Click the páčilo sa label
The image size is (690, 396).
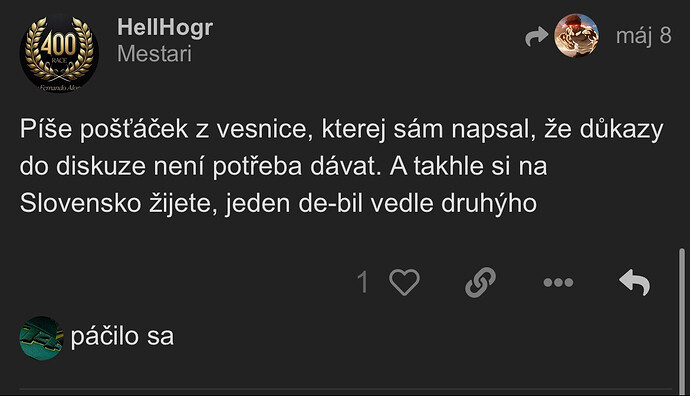122,337
